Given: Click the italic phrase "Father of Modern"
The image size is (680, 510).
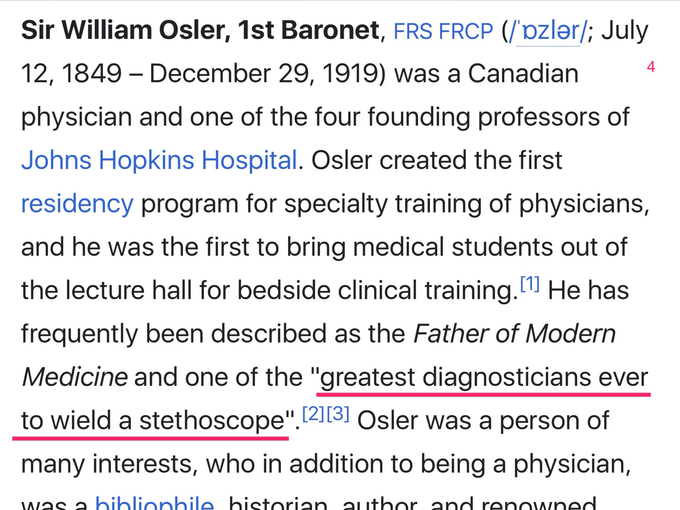Looking at the screenshot, I should (514, 333).
